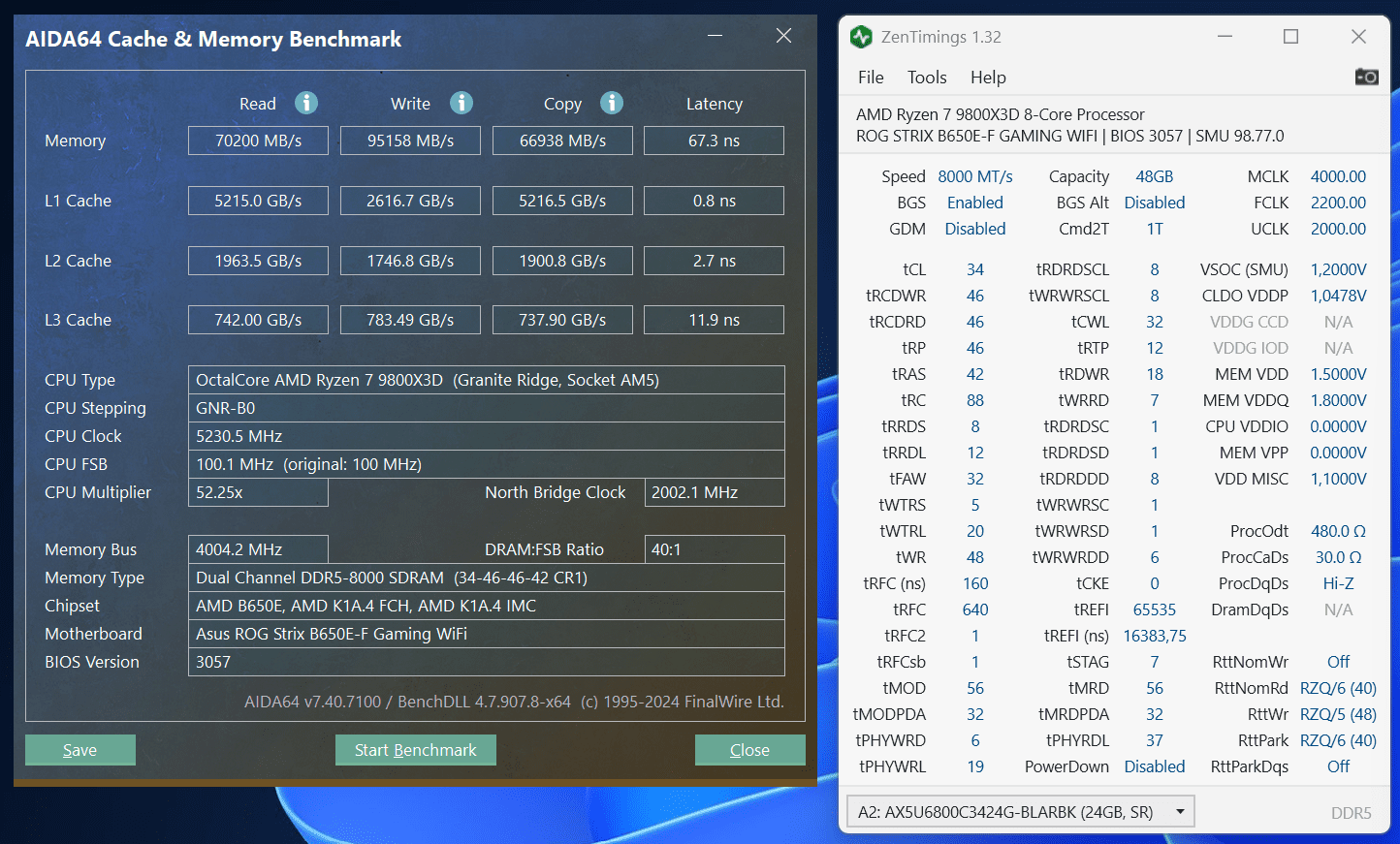The width and height of the screenshot is (1400, 844).
Task: Click the RttWr value RZQ/5 (48)
Action: pos(1338,714)
